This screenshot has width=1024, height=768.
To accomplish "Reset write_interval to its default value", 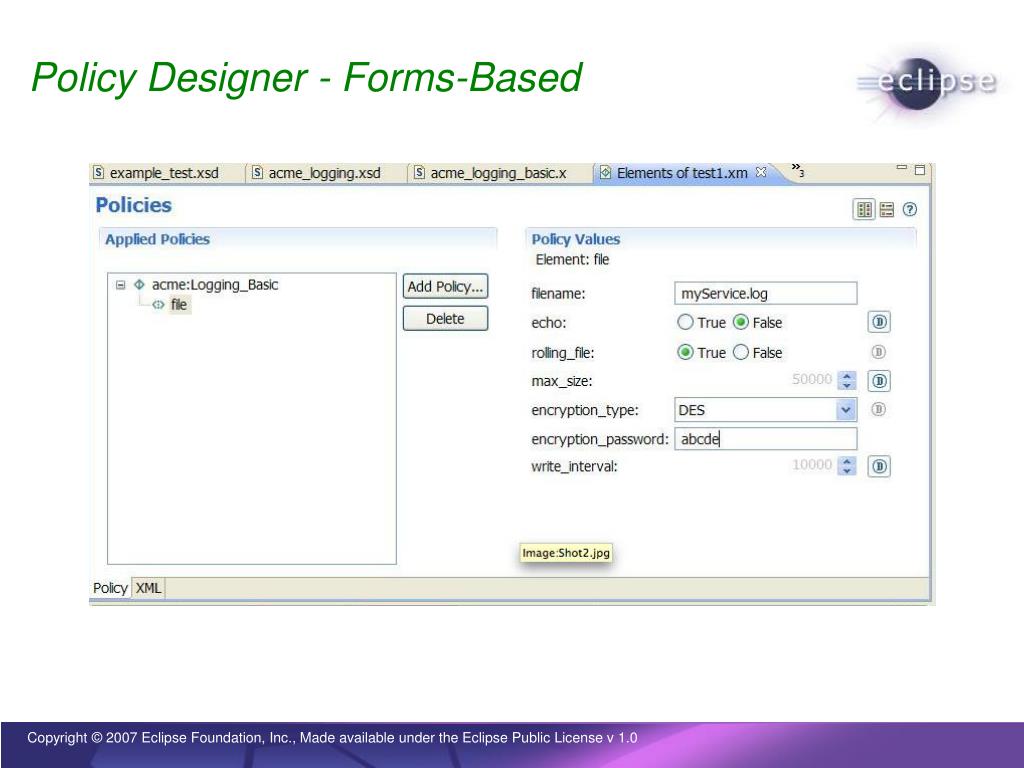I will tap(879, 466).
